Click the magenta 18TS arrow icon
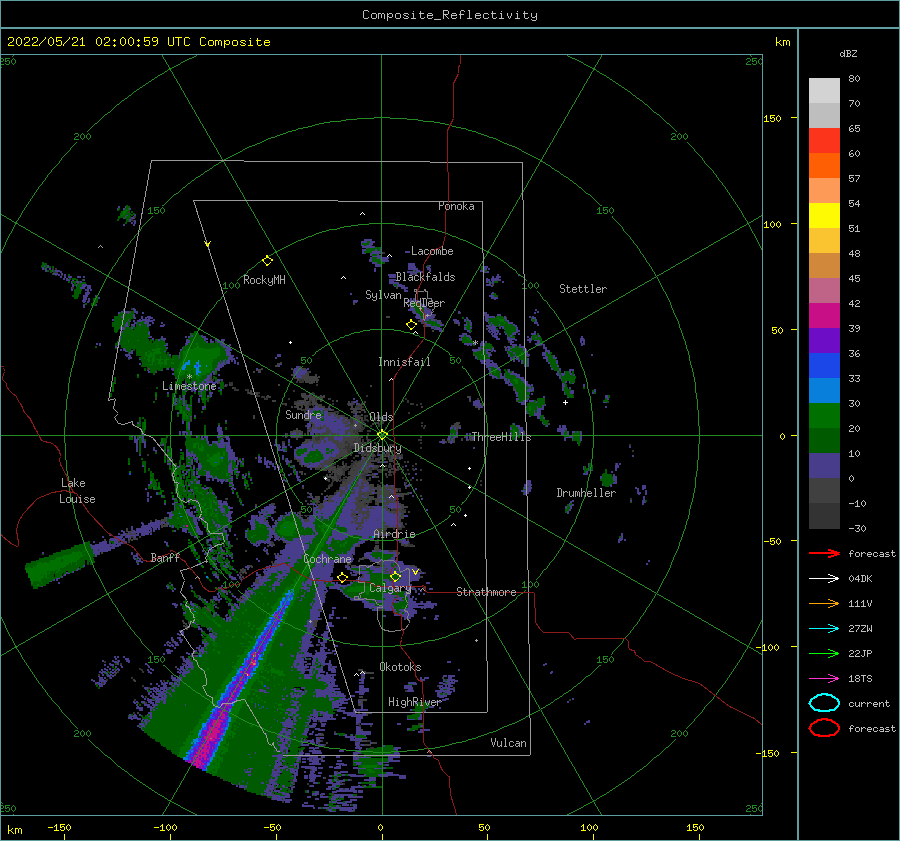The height and width of the screenshot is (841, 900). click(x=824, y=679)
